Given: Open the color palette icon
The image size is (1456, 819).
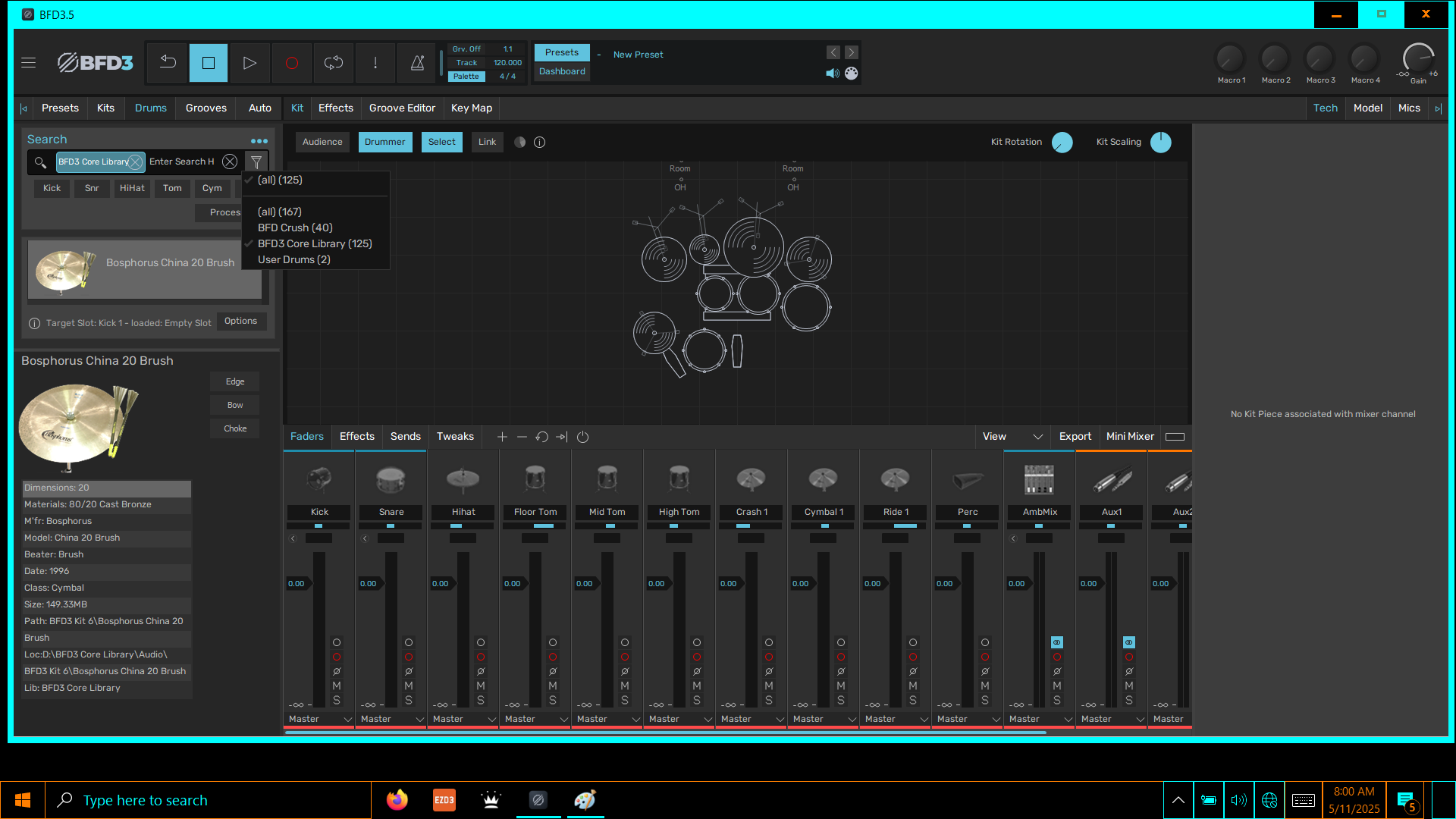Looking at the screenshot, I should pyautogui.click(x=852, y=74).
